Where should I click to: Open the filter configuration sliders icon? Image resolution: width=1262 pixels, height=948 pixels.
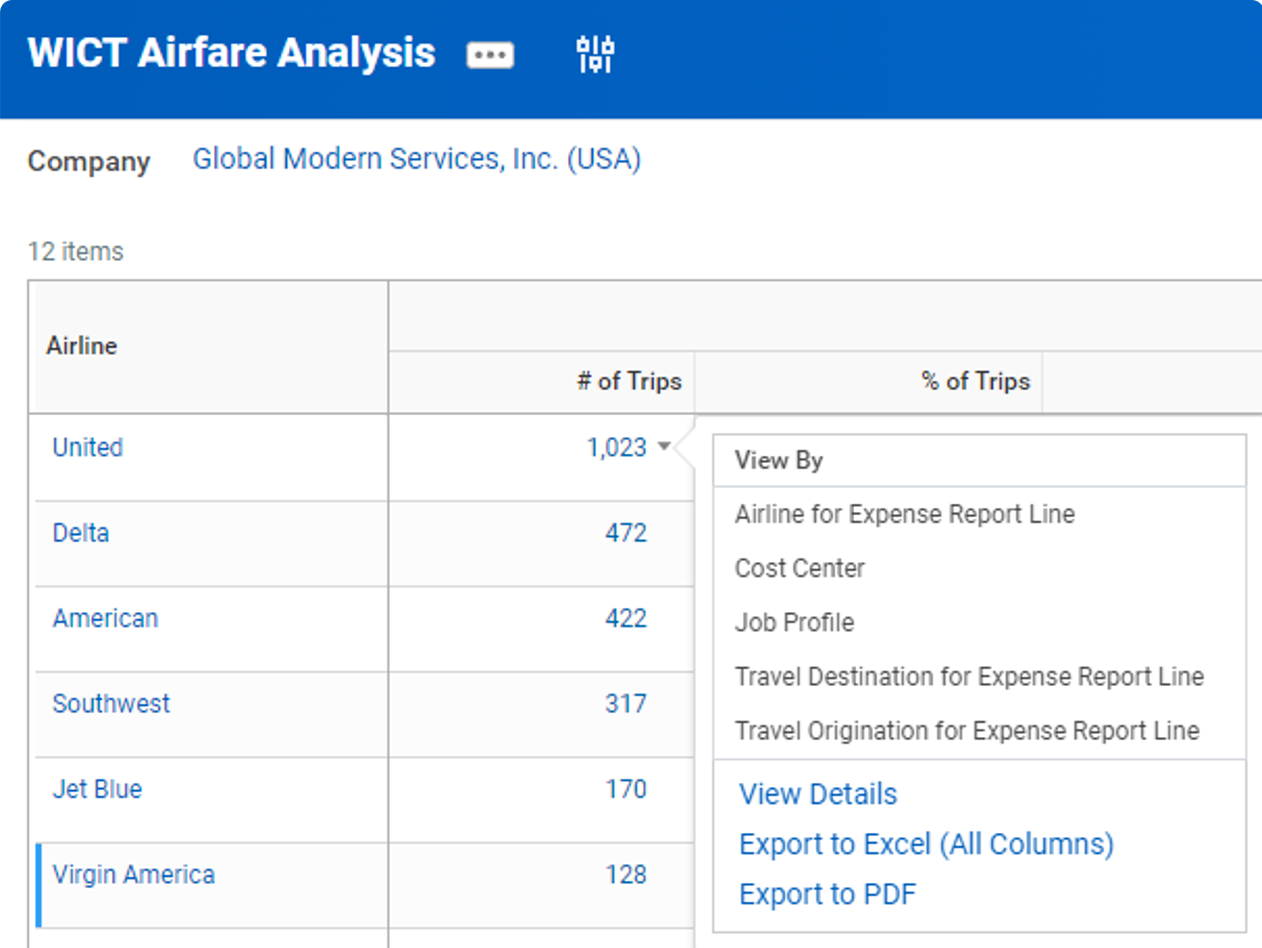point(596,54)
